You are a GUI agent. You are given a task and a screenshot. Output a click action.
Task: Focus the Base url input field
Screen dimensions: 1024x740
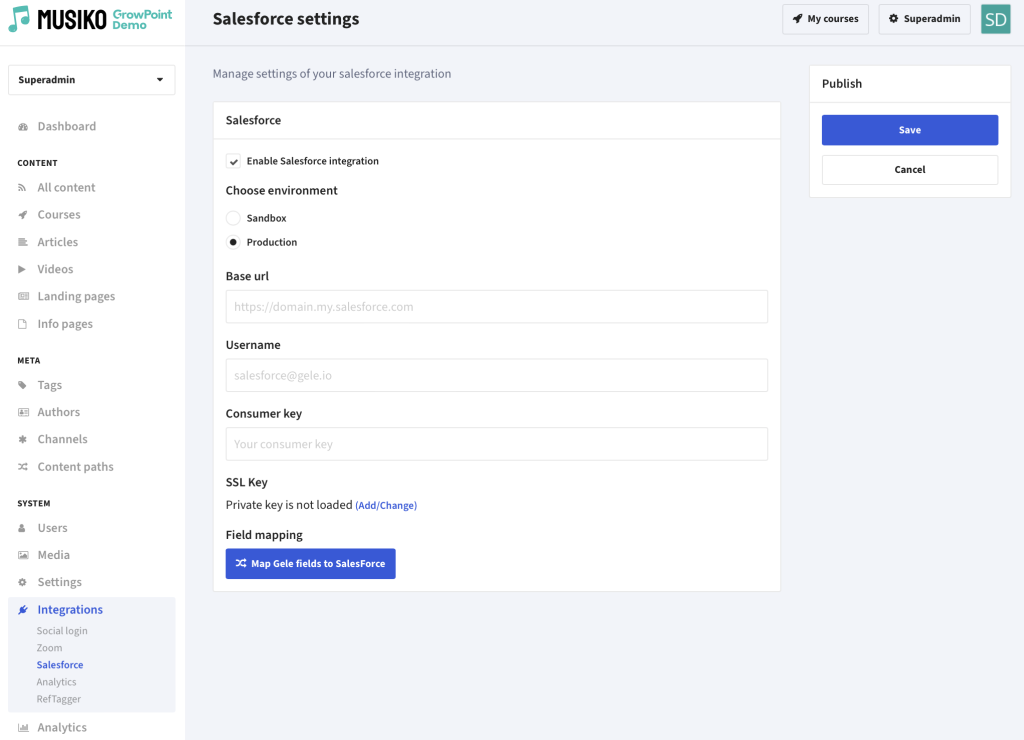pyautogui.click(x=497, y=307)
